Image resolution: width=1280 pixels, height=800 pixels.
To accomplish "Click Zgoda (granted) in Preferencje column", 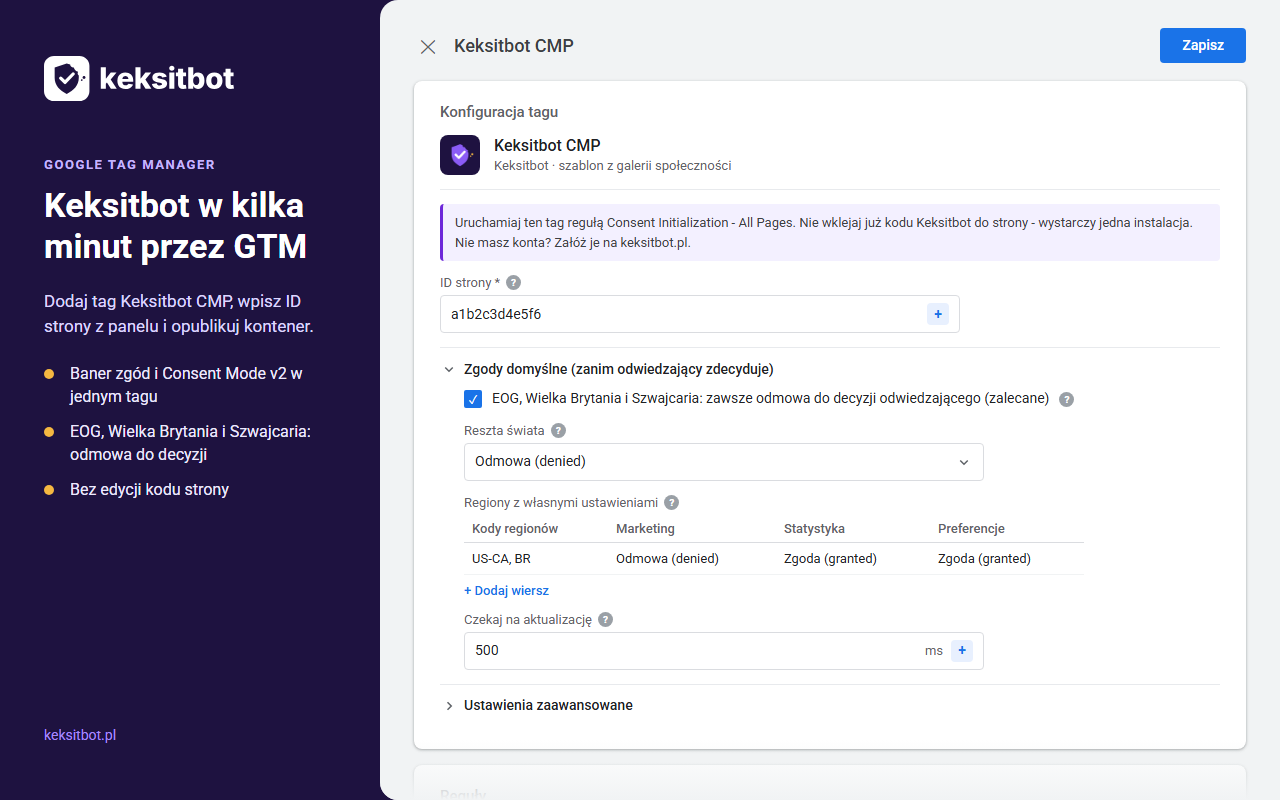I will (984, 559).
